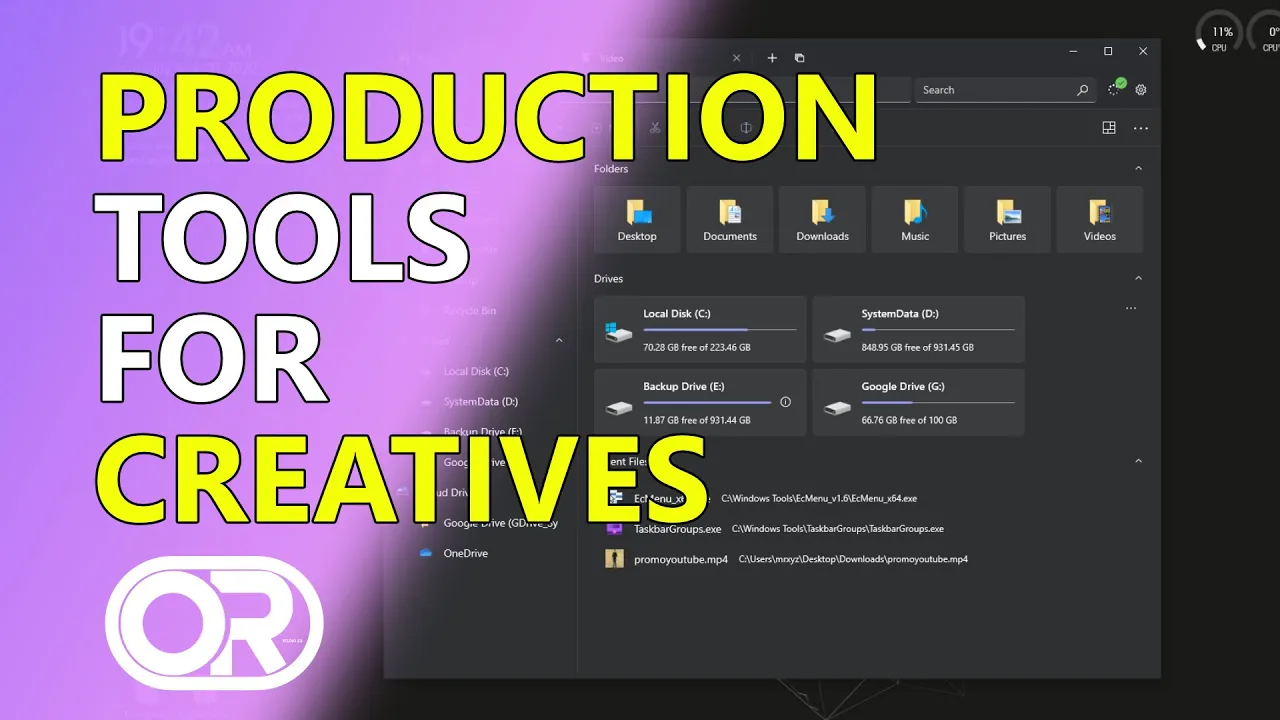
Task: Open the Pictures folder tile
Action: coord(1007,219)
